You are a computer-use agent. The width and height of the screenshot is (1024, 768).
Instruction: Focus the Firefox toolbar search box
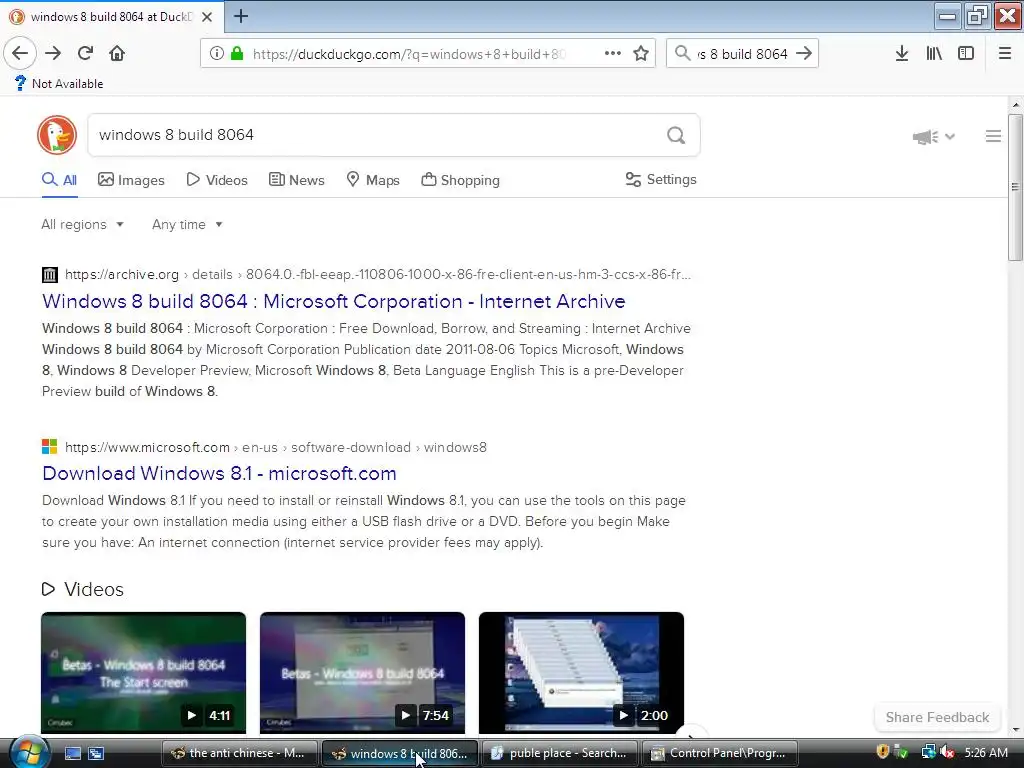pyautogui.click(x=743, y=54)
